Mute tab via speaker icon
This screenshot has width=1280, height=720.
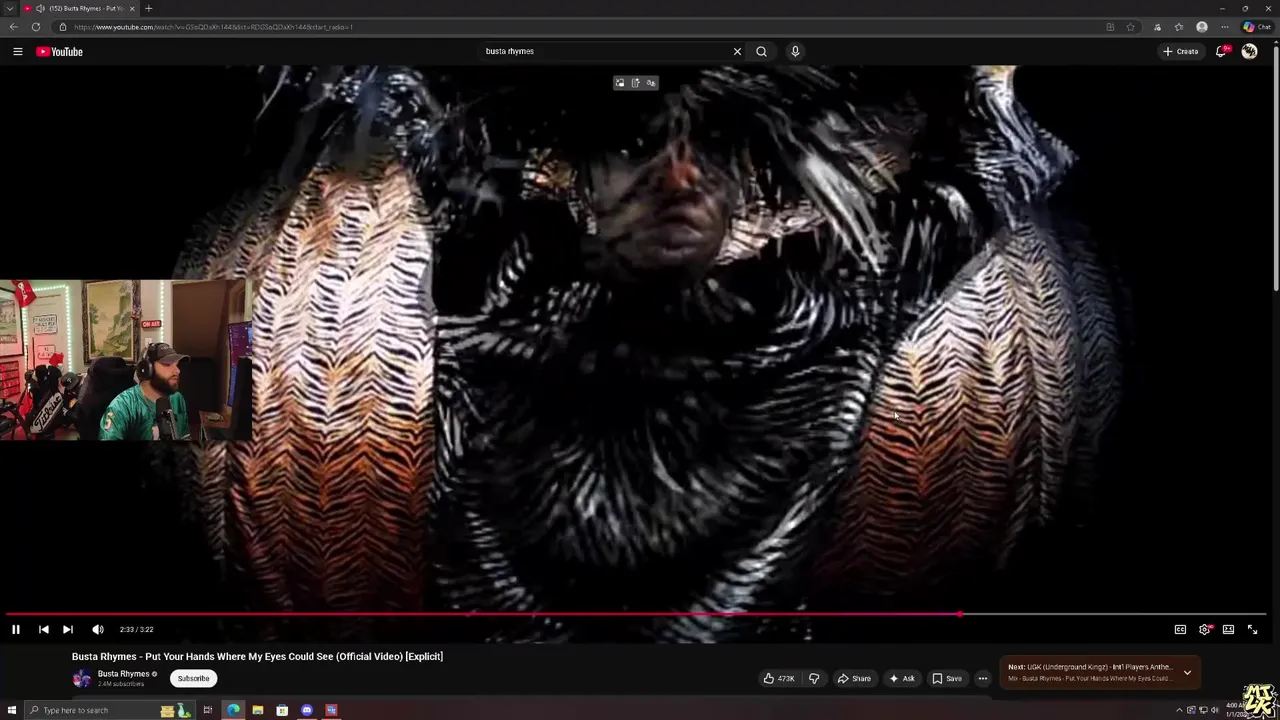pos(40,8)
